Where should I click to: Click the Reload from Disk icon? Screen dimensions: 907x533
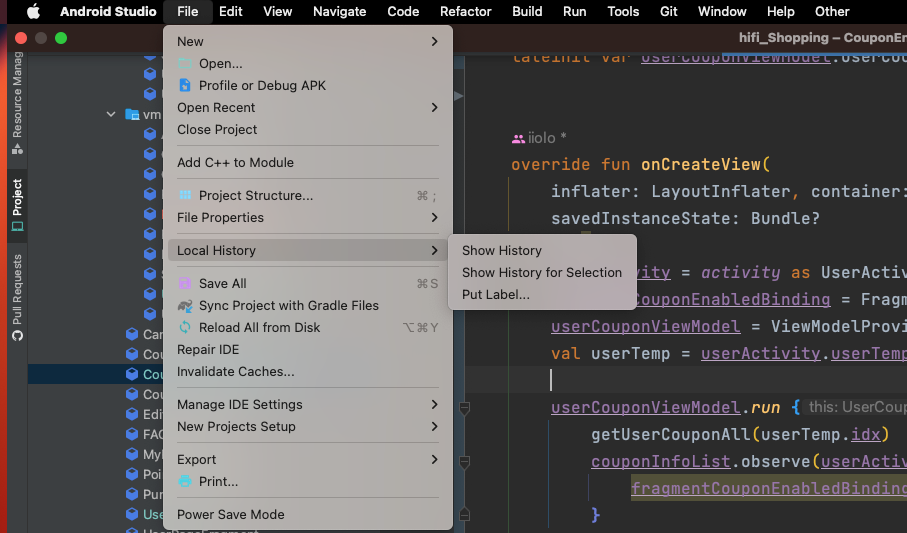[x=185, y=327]
